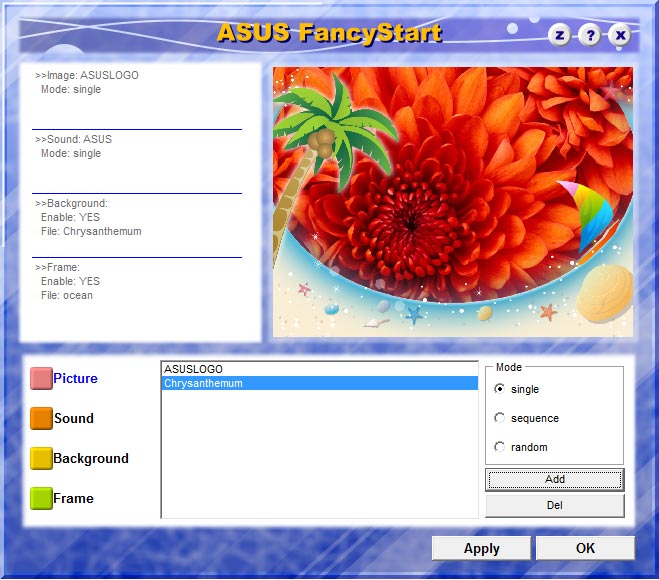659x580 pixels.
Task: Switch to the Background section label
Action: (91, 458)
